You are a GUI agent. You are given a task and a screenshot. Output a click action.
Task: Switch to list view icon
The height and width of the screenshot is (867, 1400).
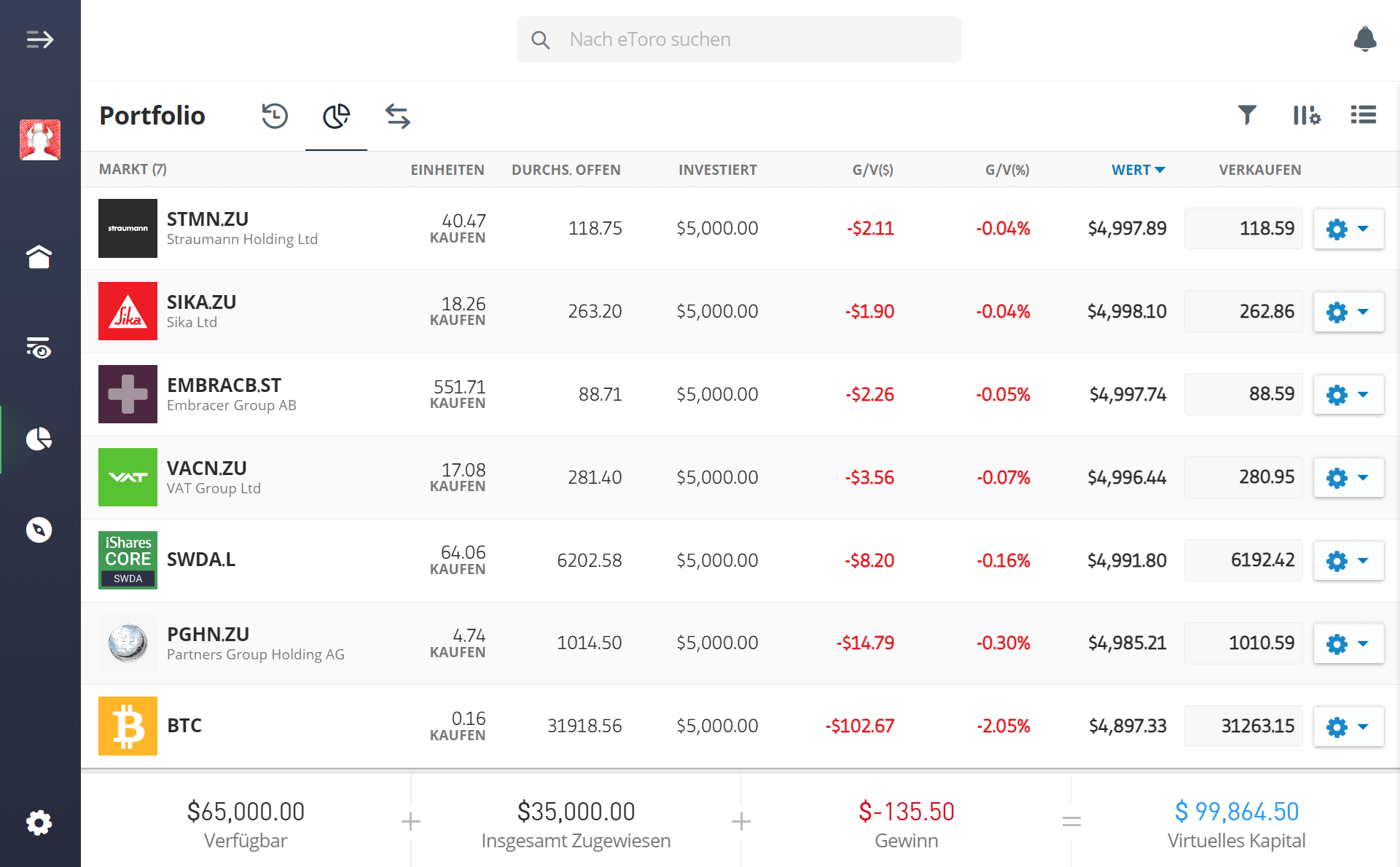click(1364, 115)
